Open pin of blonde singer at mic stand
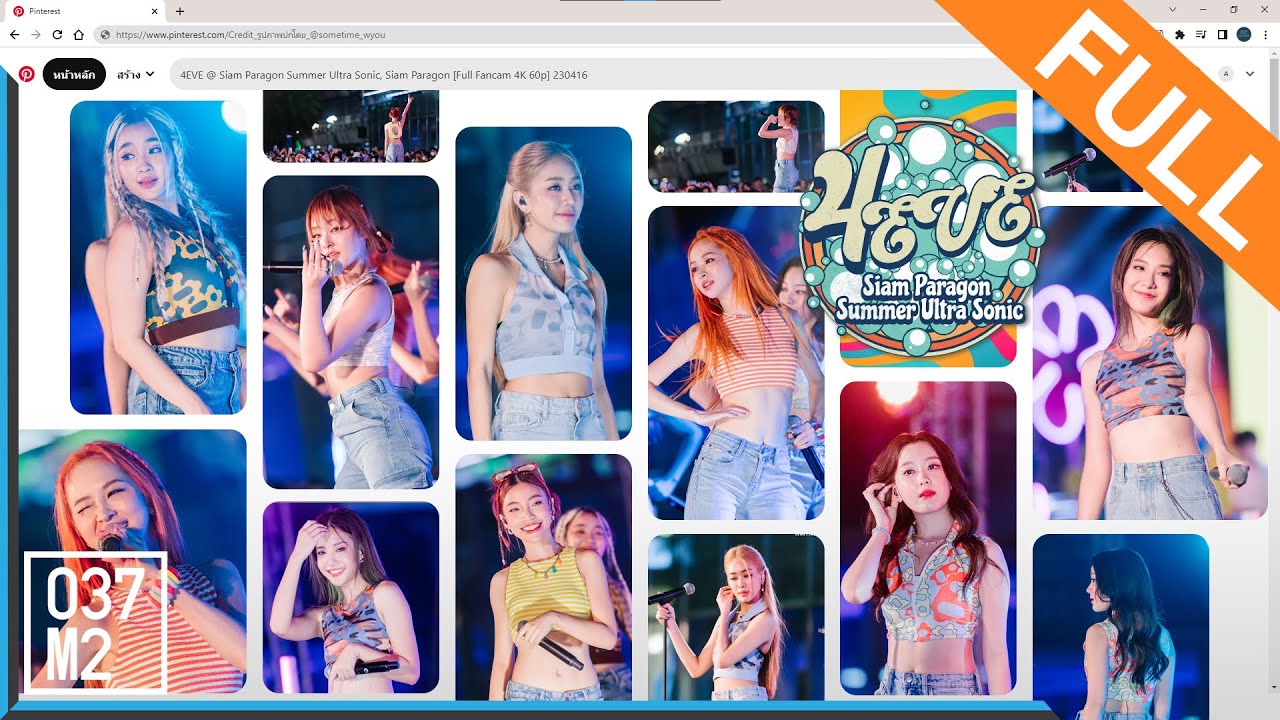Viewport: 1280px width, 720px height. pyautogui.click(x=736, y=617)
